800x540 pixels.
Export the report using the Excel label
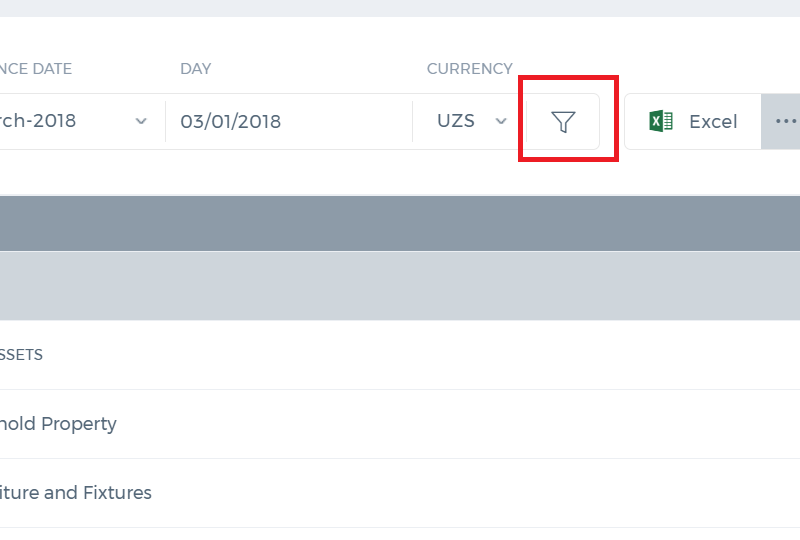713,122
